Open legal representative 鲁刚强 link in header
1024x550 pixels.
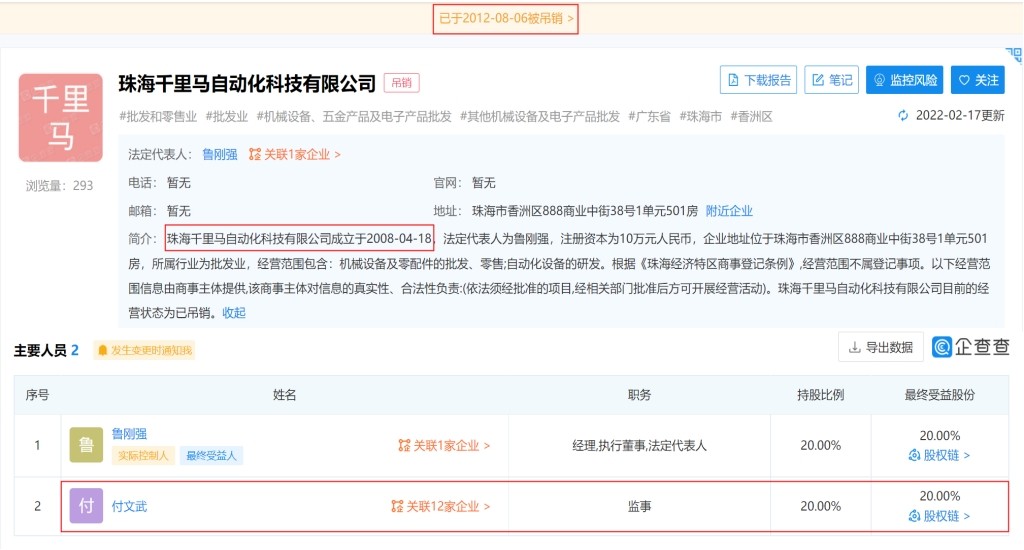tap(219, 154)
